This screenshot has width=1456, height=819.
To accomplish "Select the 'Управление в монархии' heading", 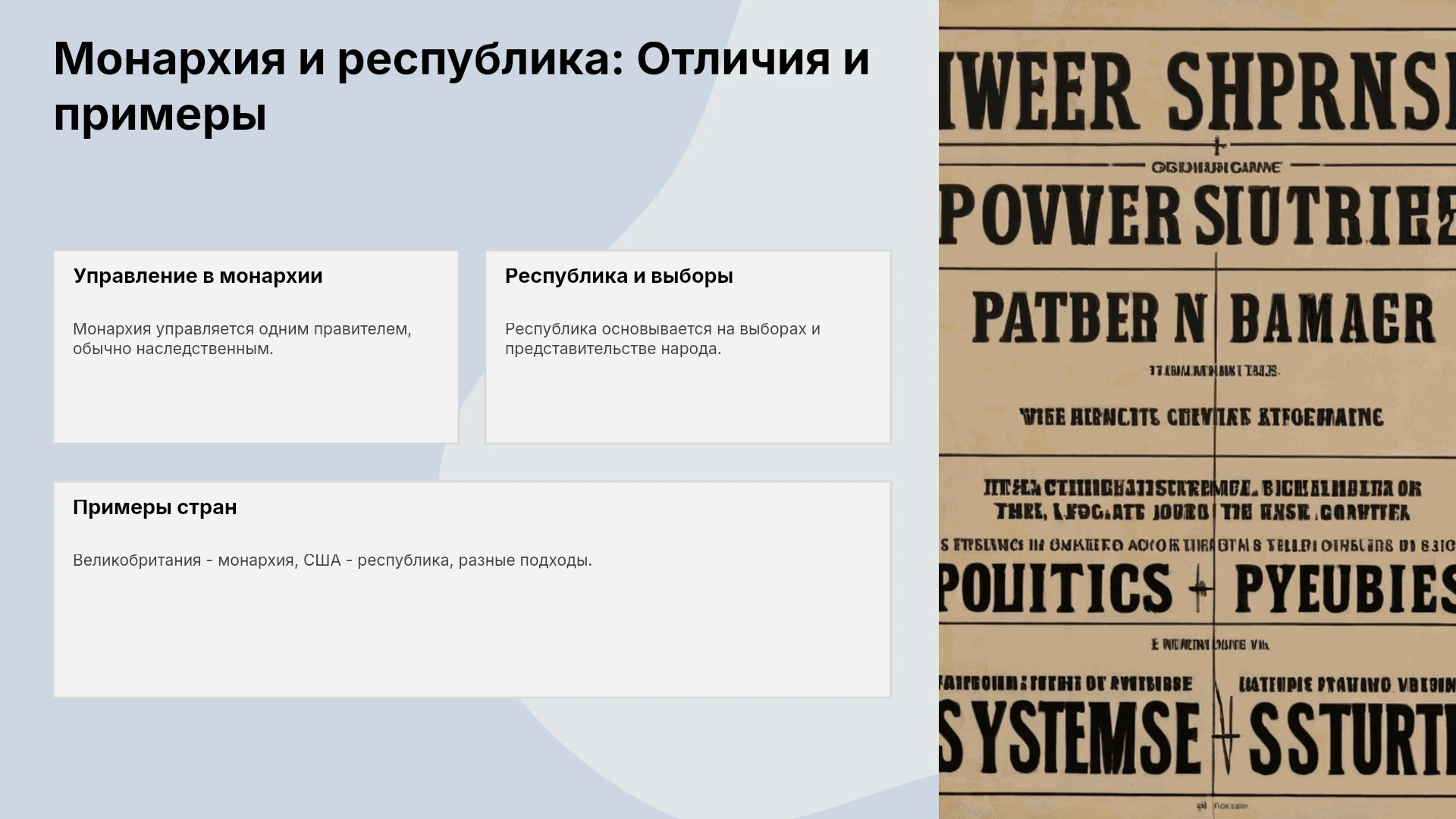I will pos(198,276).
